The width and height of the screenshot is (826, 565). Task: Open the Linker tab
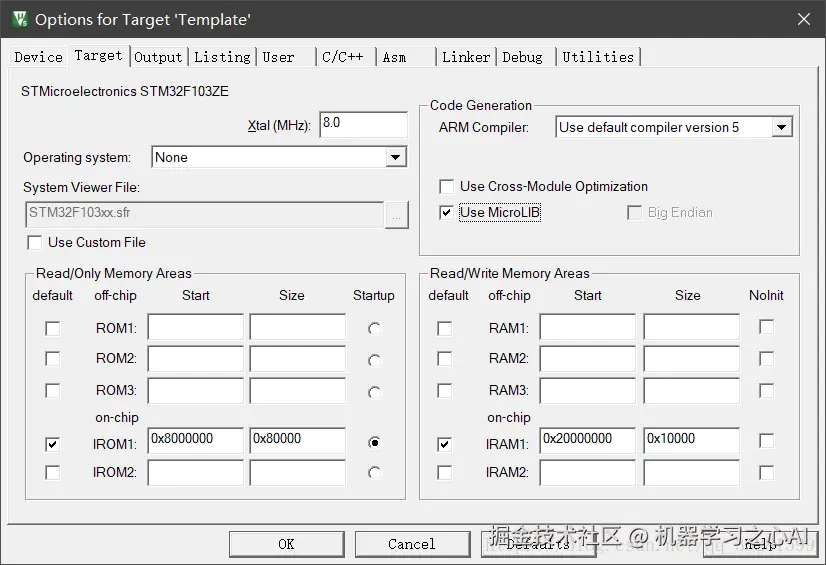[466, 57]
